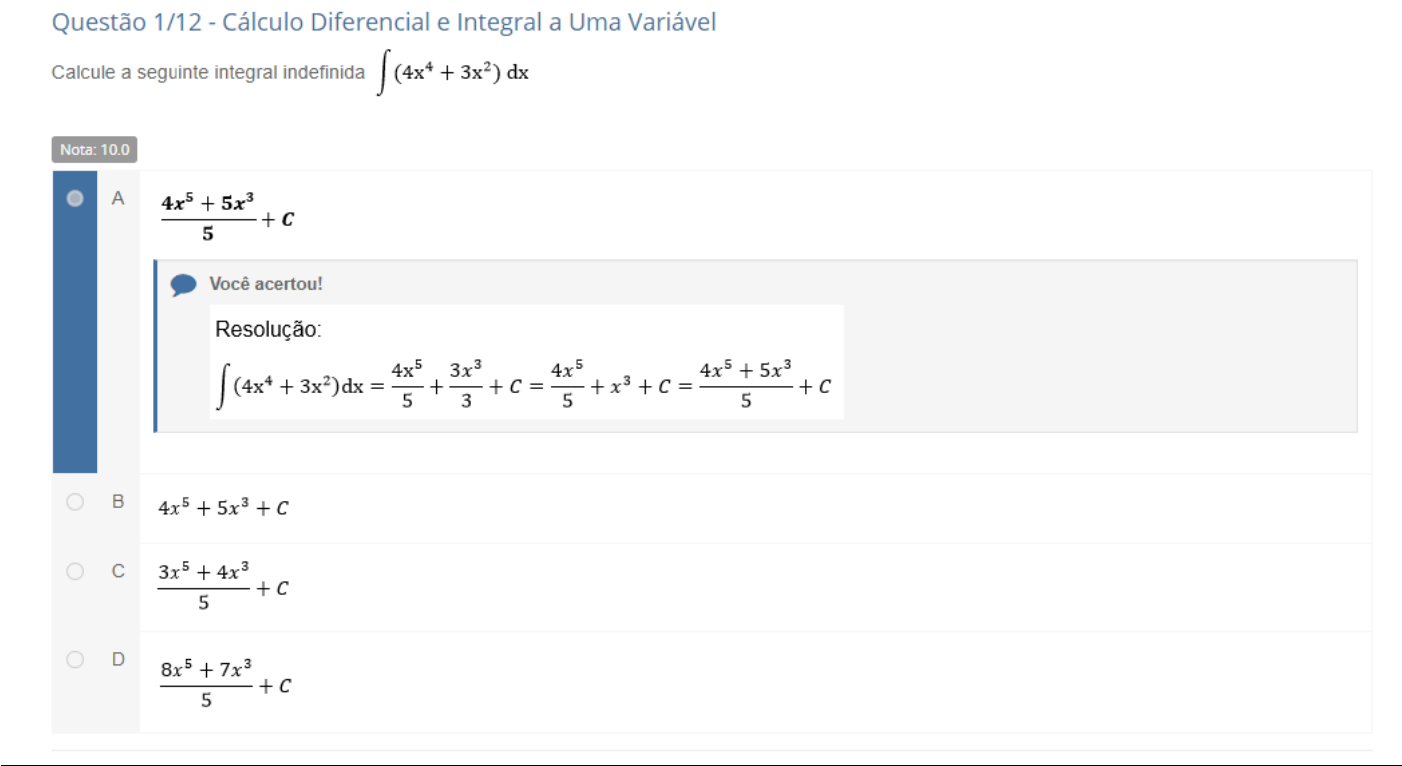
Task: Click the "Calcule a seguinte integral indefinida" text
Action: tap(208, 74)
